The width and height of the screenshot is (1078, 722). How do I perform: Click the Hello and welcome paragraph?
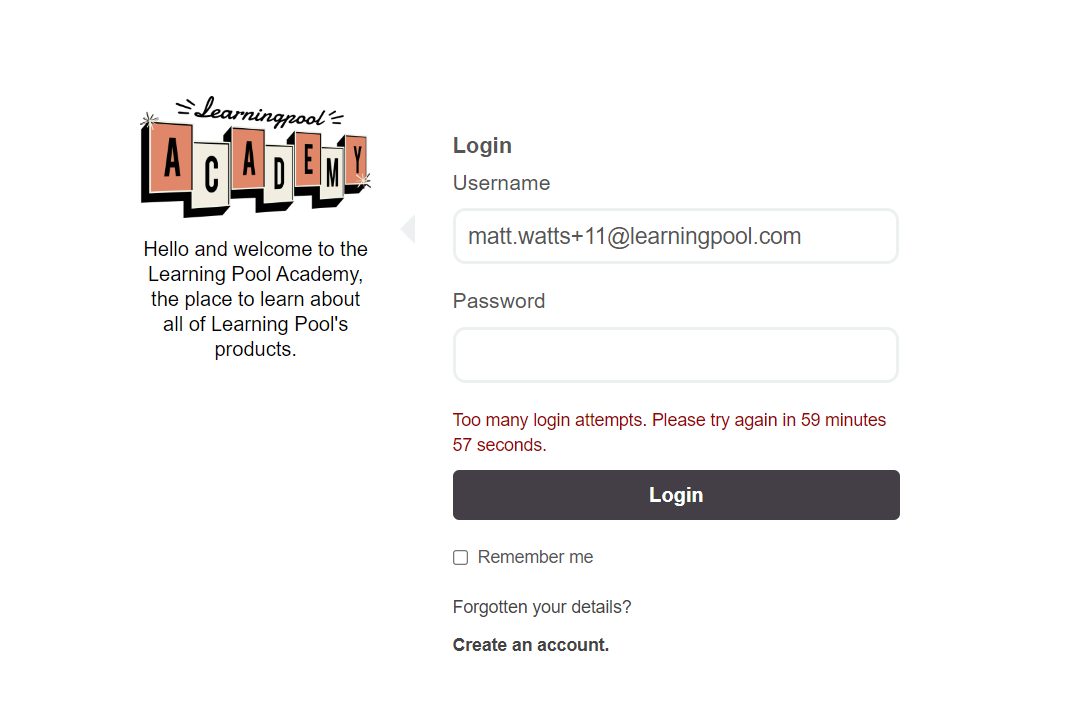pyautogui.click(x=256, y=299)
